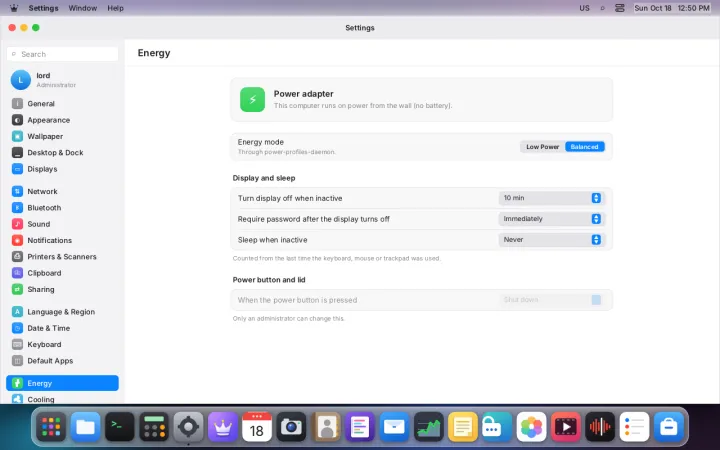Open the voice recorder waveform app in dock
Image resolution: width=720 pixels, height=450 pixels.
point(600,427)
